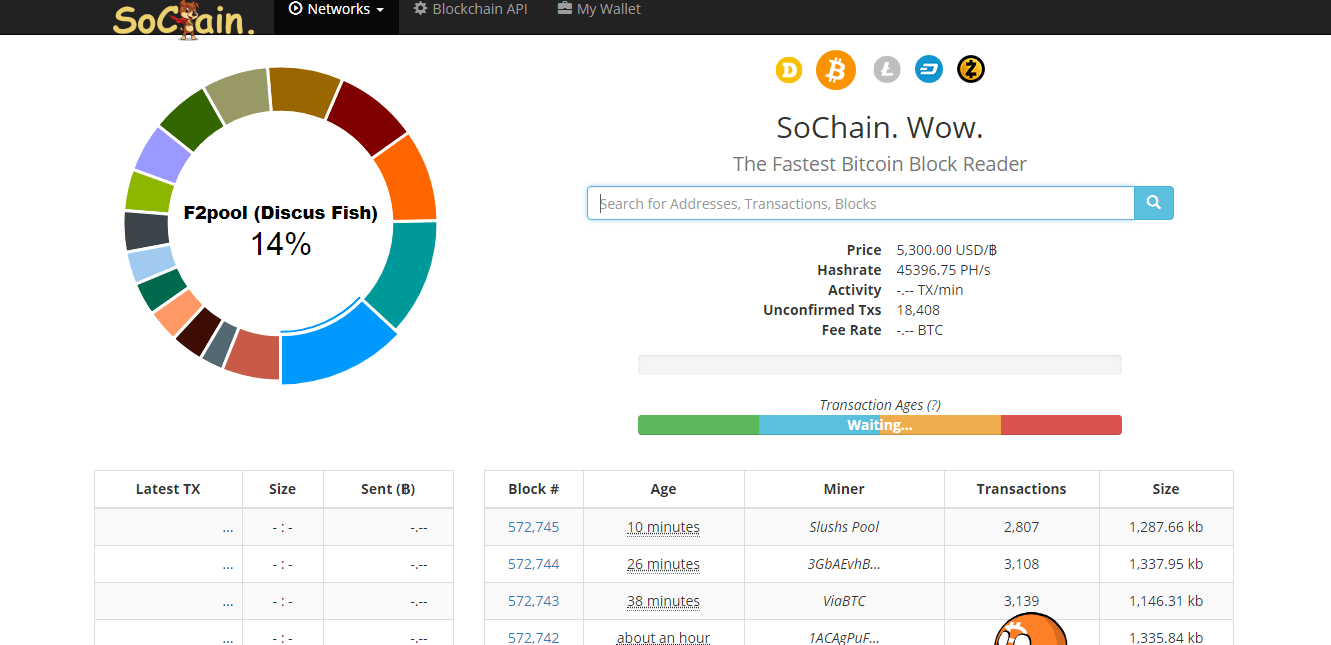Image resolution: width=1331 pixels, height=645 pixels.
Task: Open block 572,745
Action: (533, 527)
